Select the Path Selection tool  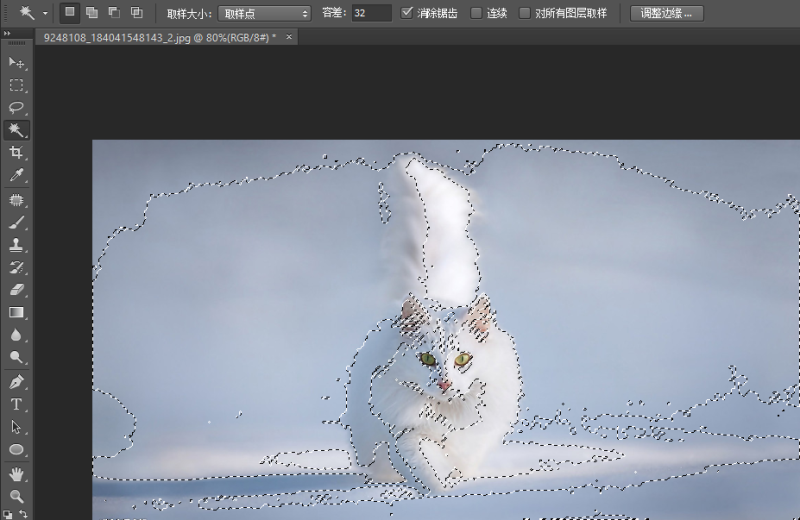(x=16, y=427)
